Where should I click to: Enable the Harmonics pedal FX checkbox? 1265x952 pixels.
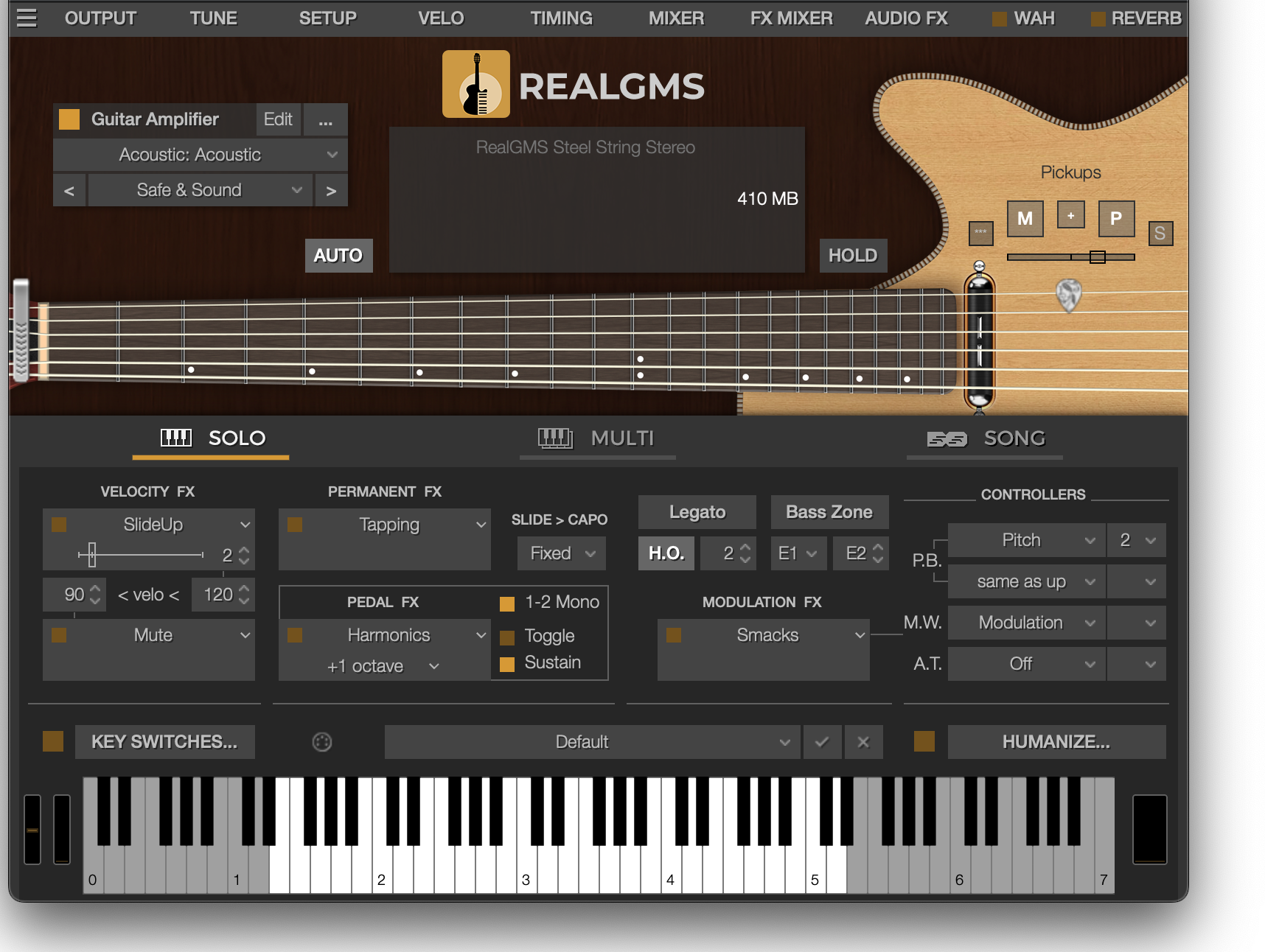[295, 635]
